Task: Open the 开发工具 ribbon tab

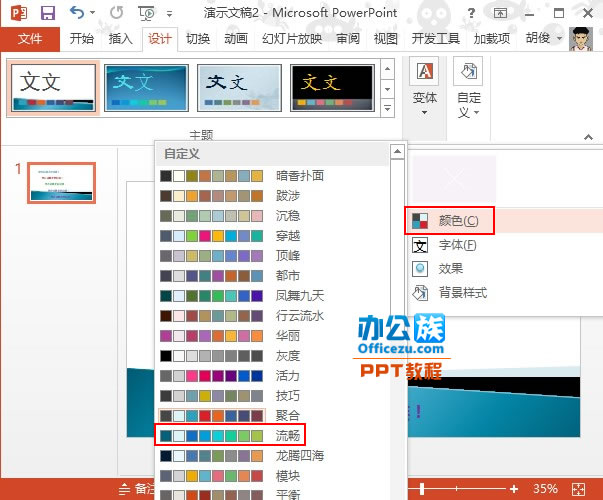Action: [436, 39]
